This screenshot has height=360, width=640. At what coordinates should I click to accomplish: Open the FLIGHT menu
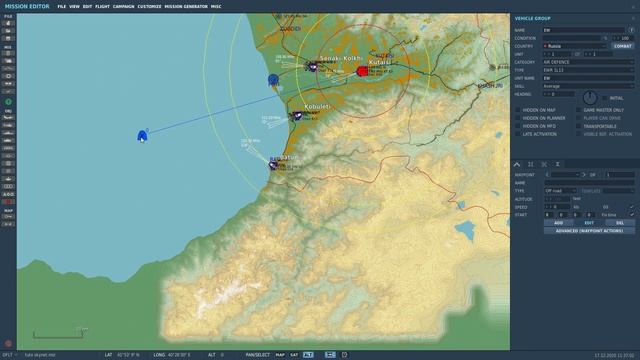point(102,7)
